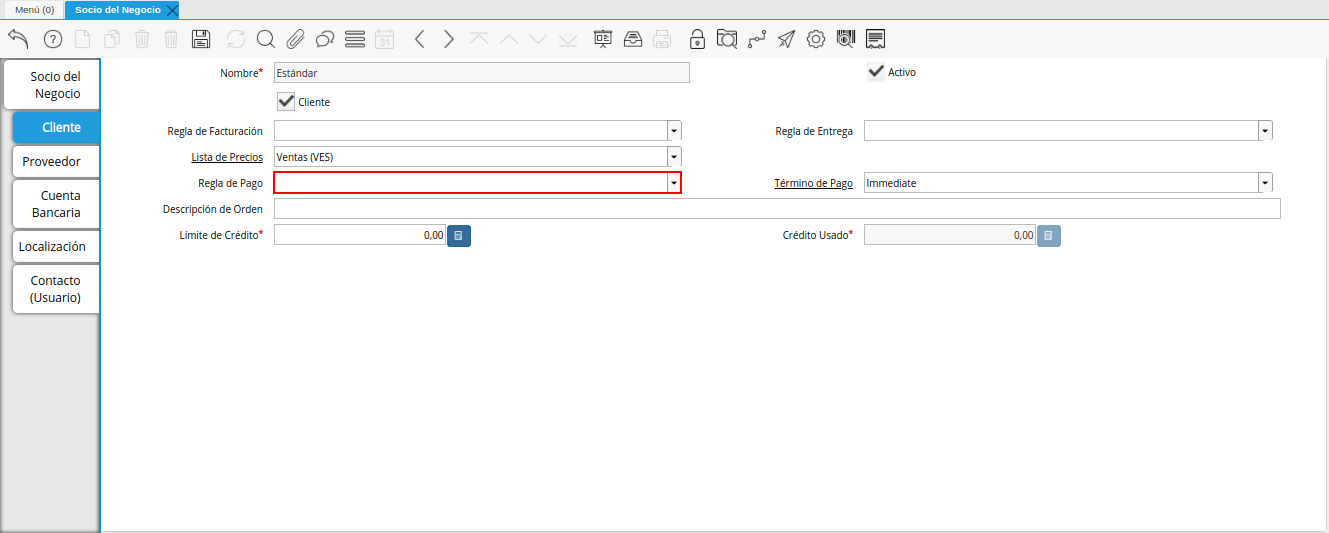The image size is (1329, 533).
Task: Expand the Término de Pago dropdown
Action: (1265, 183)
